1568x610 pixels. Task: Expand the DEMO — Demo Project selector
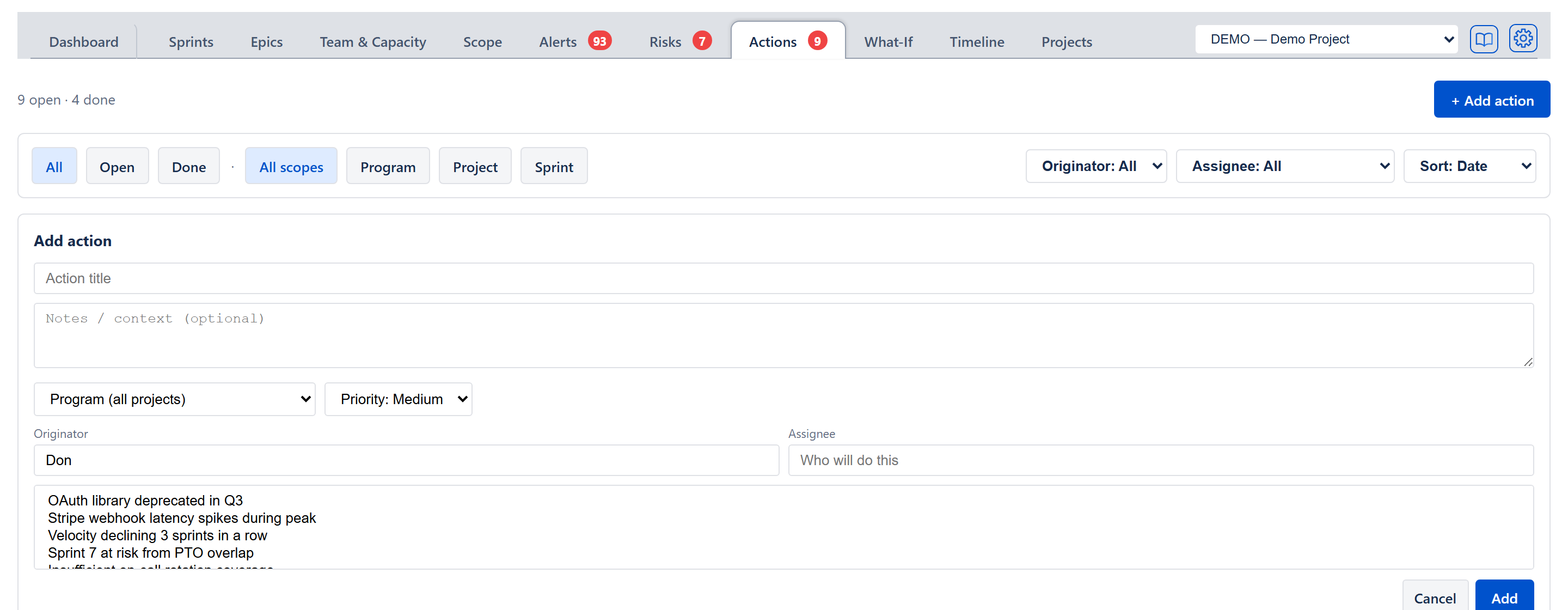[x=1326, y=40]
